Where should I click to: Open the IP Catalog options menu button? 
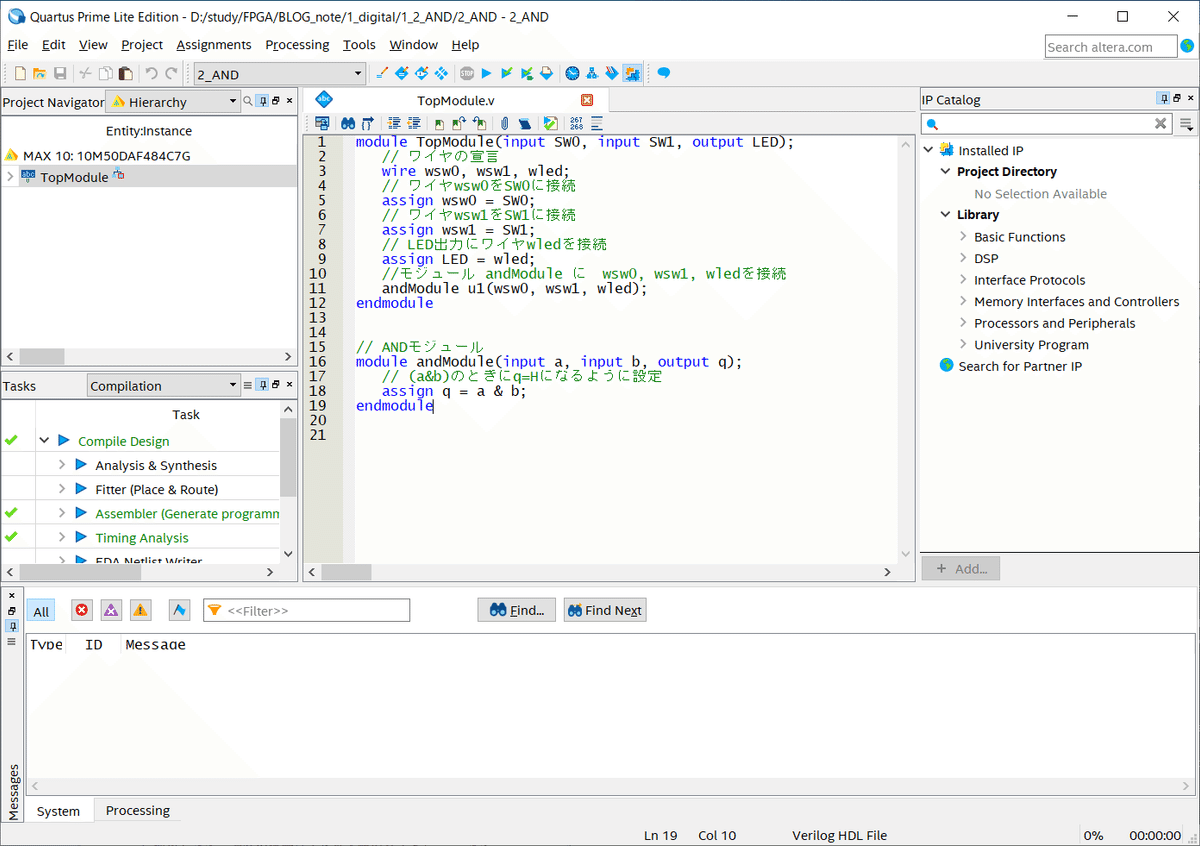1186,124
